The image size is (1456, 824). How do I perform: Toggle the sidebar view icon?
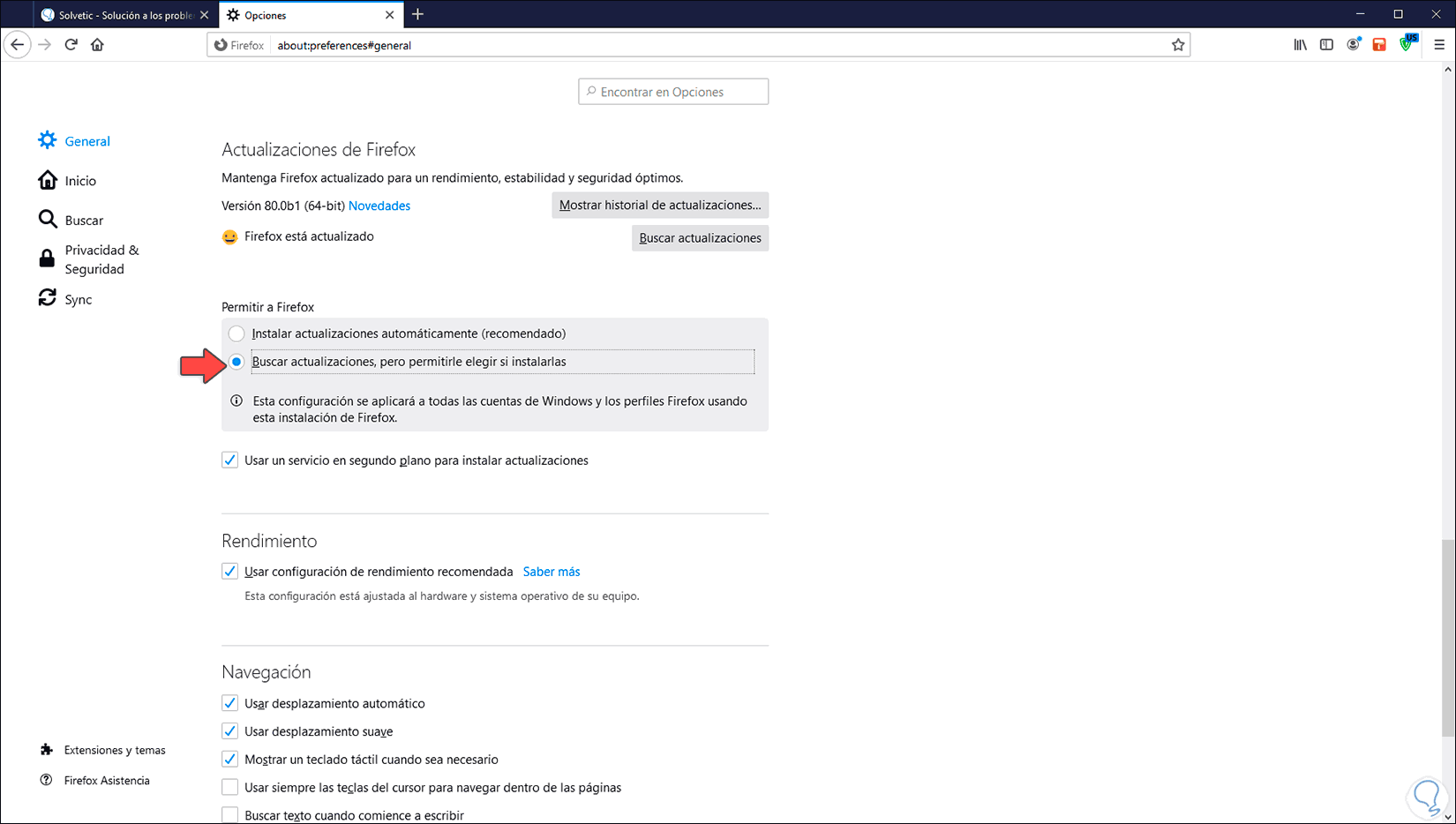pos(1326,45)
